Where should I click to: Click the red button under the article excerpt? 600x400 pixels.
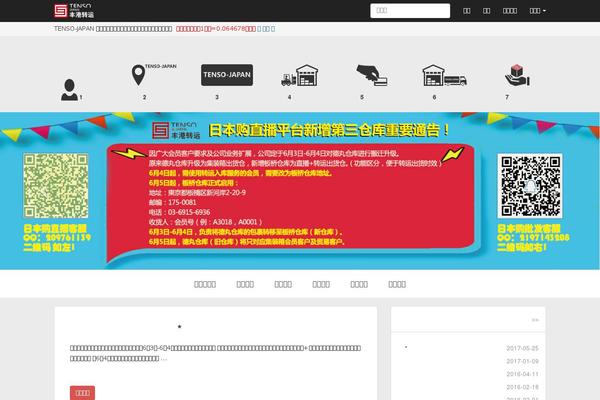pyautogui.click(x=82, y=393)
